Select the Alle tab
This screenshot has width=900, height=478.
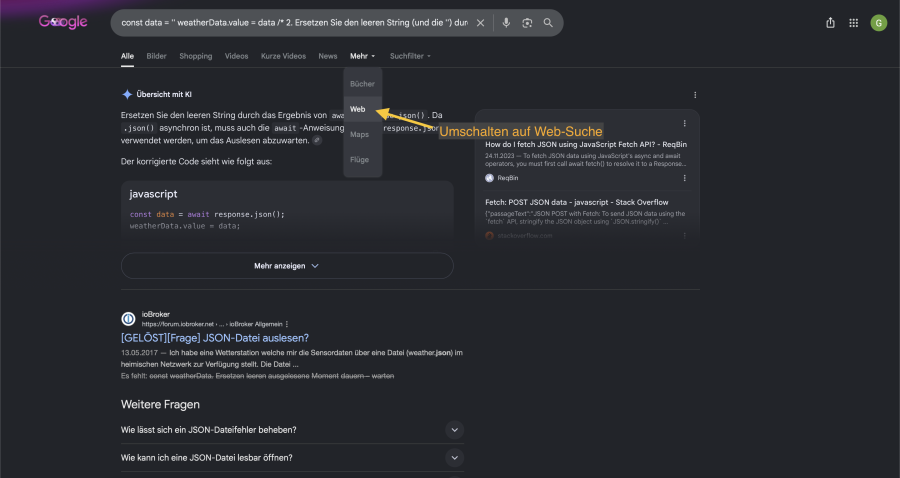point(127,56)
